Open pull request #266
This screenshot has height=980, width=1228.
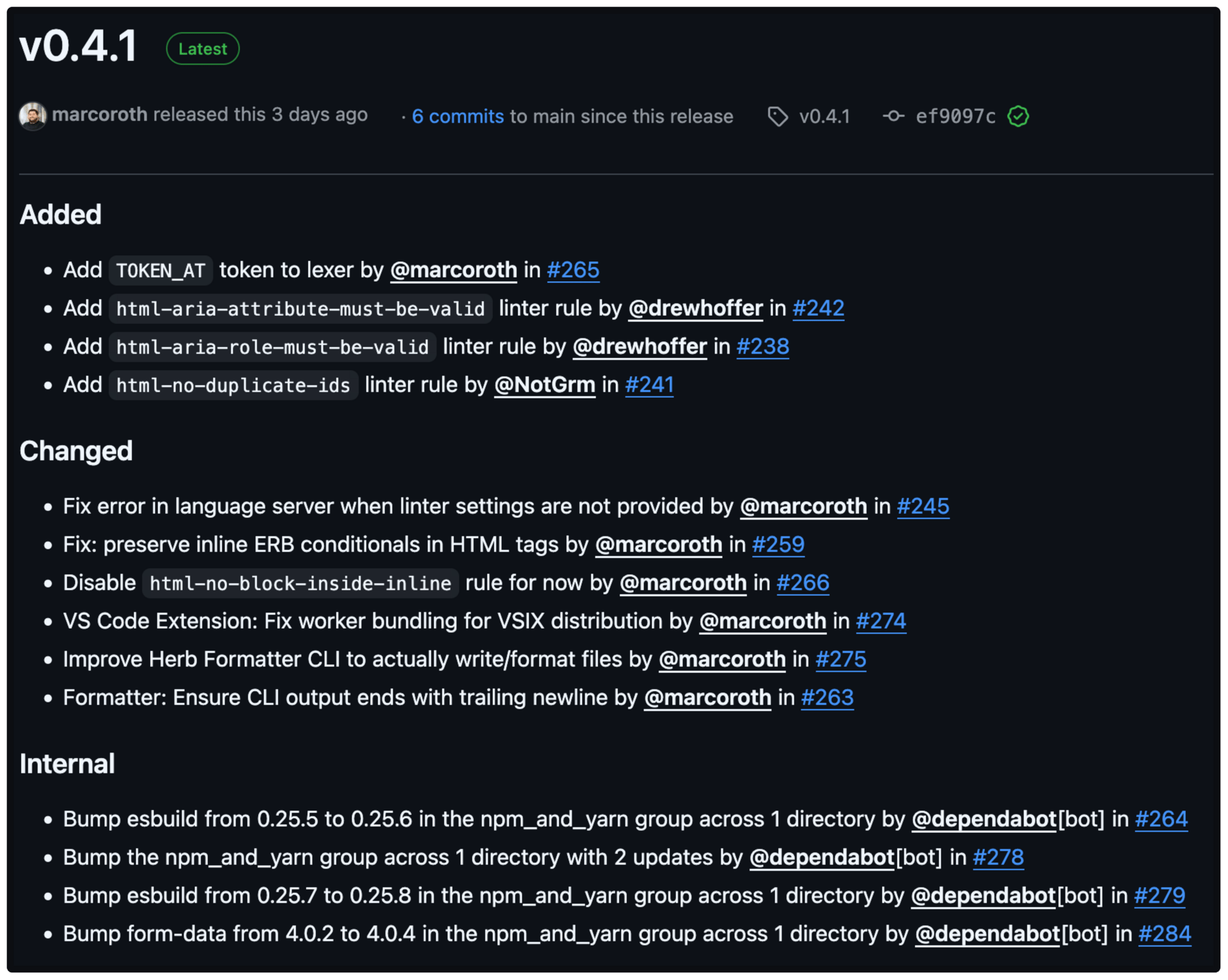point(803,583)
